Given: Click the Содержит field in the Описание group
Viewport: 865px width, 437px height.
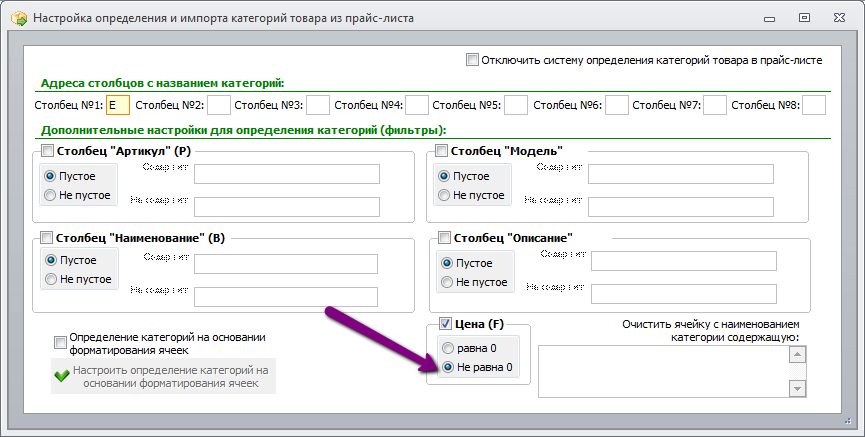Looking at the screenshot, I should tap(684, 261).
